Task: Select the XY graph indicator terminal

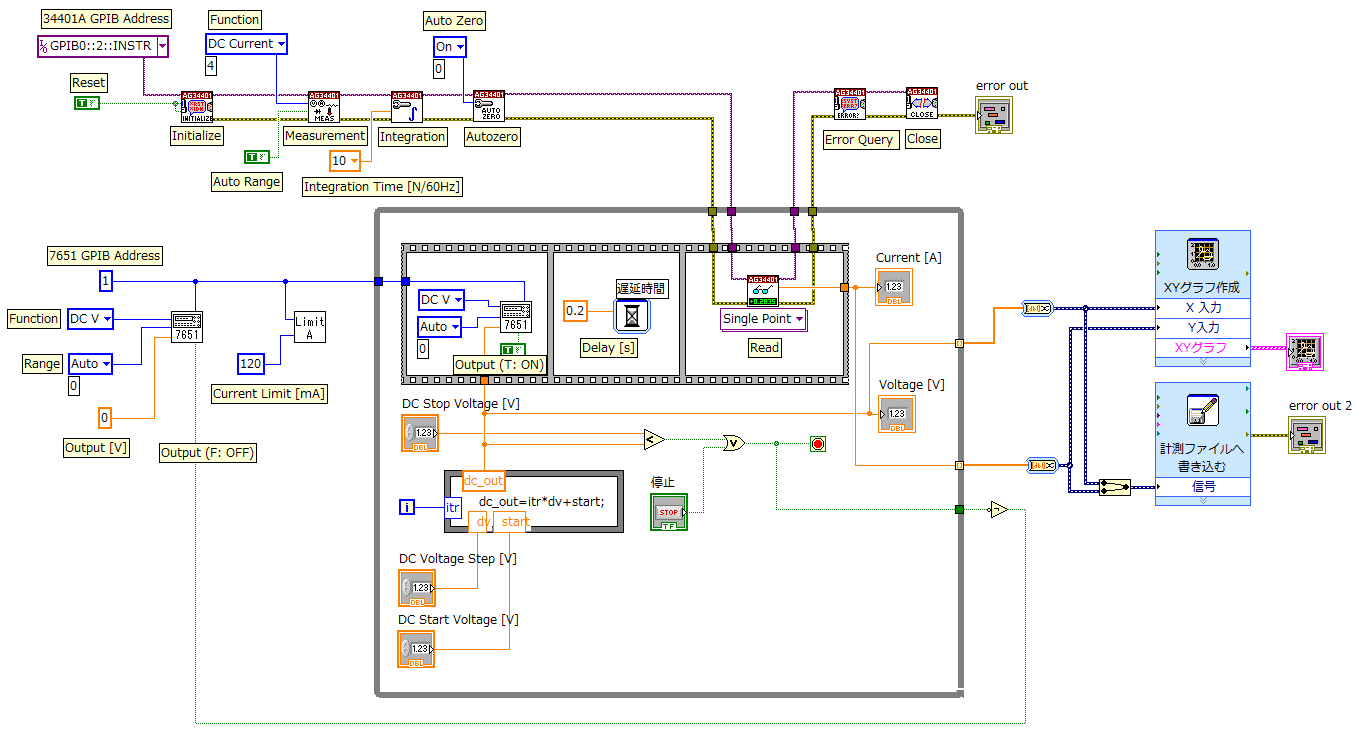Action: point(1303,352)
